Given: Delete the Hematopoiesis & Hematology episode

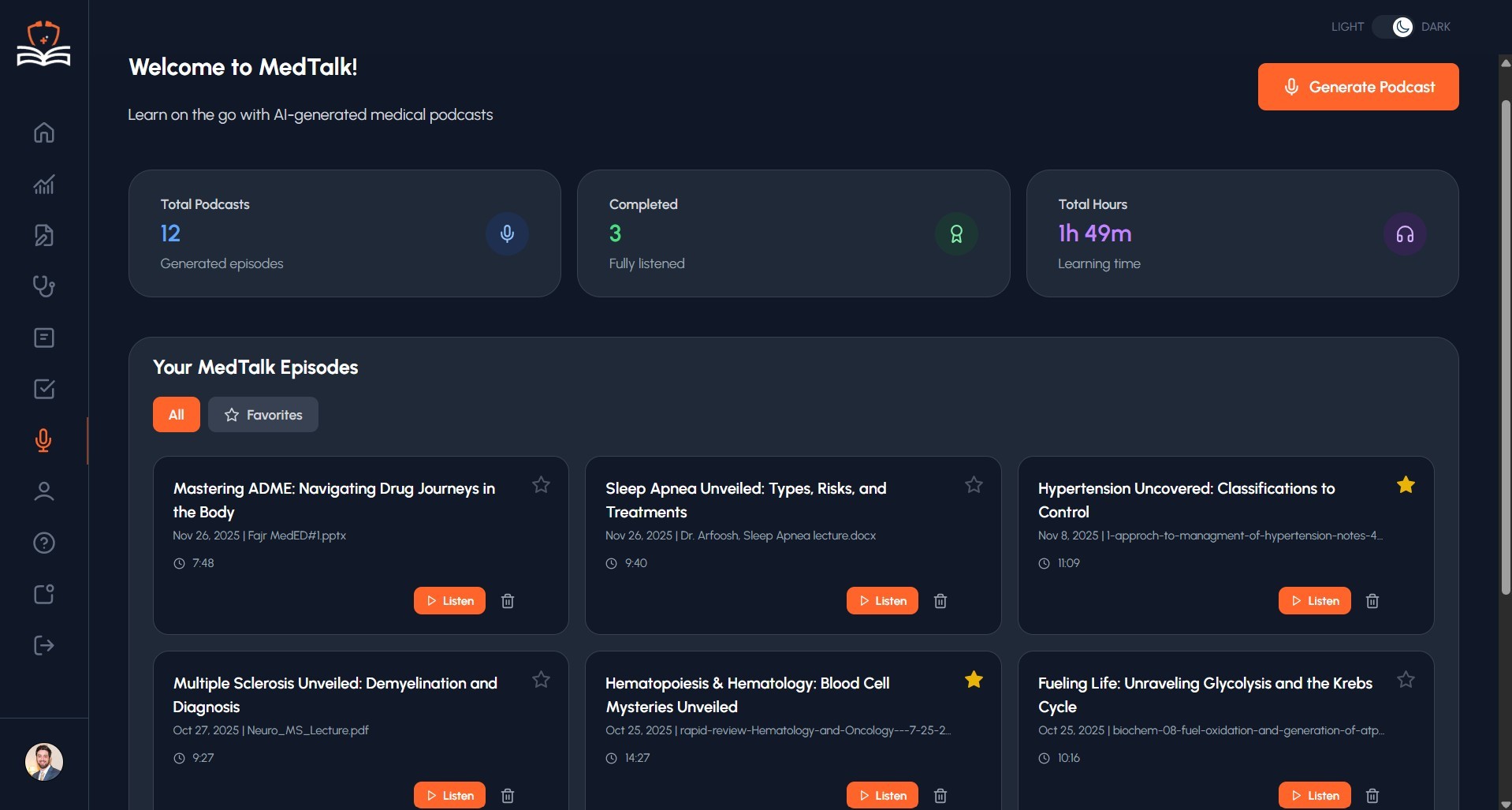Looking at the screenshot, I should coord(940,796).
